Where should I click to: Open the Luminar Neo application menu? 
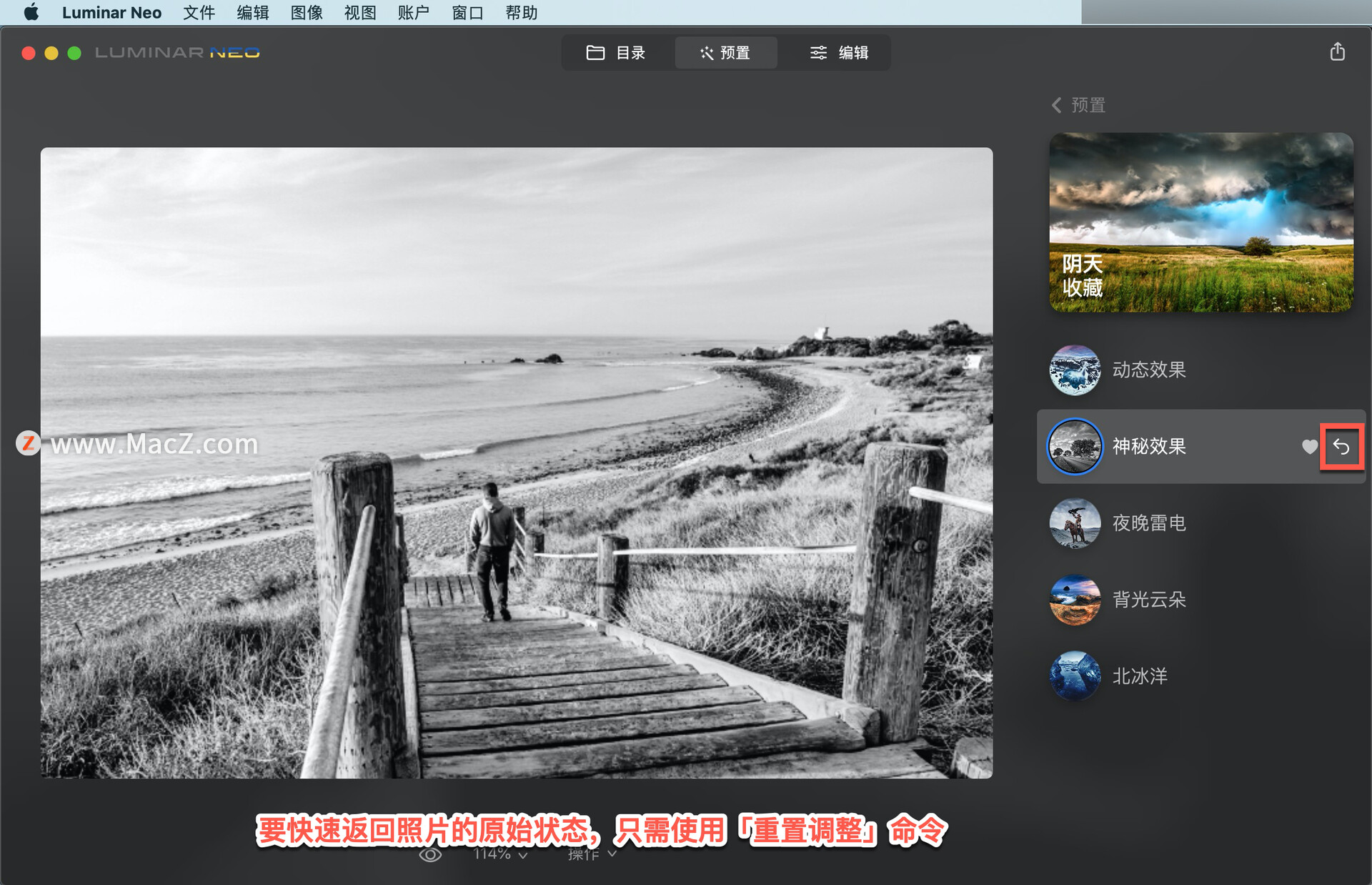111,12
